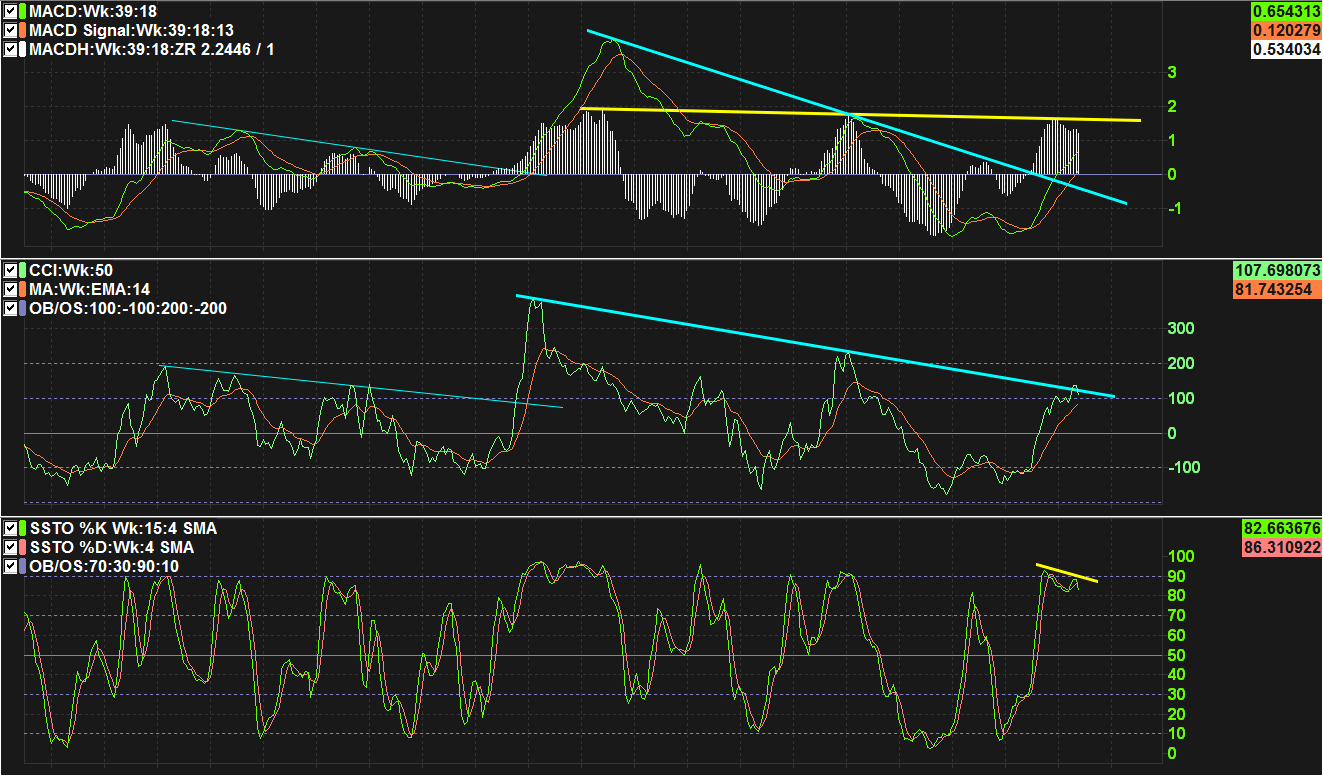Click the blue stochastic OB/OS color swatch

22,566
